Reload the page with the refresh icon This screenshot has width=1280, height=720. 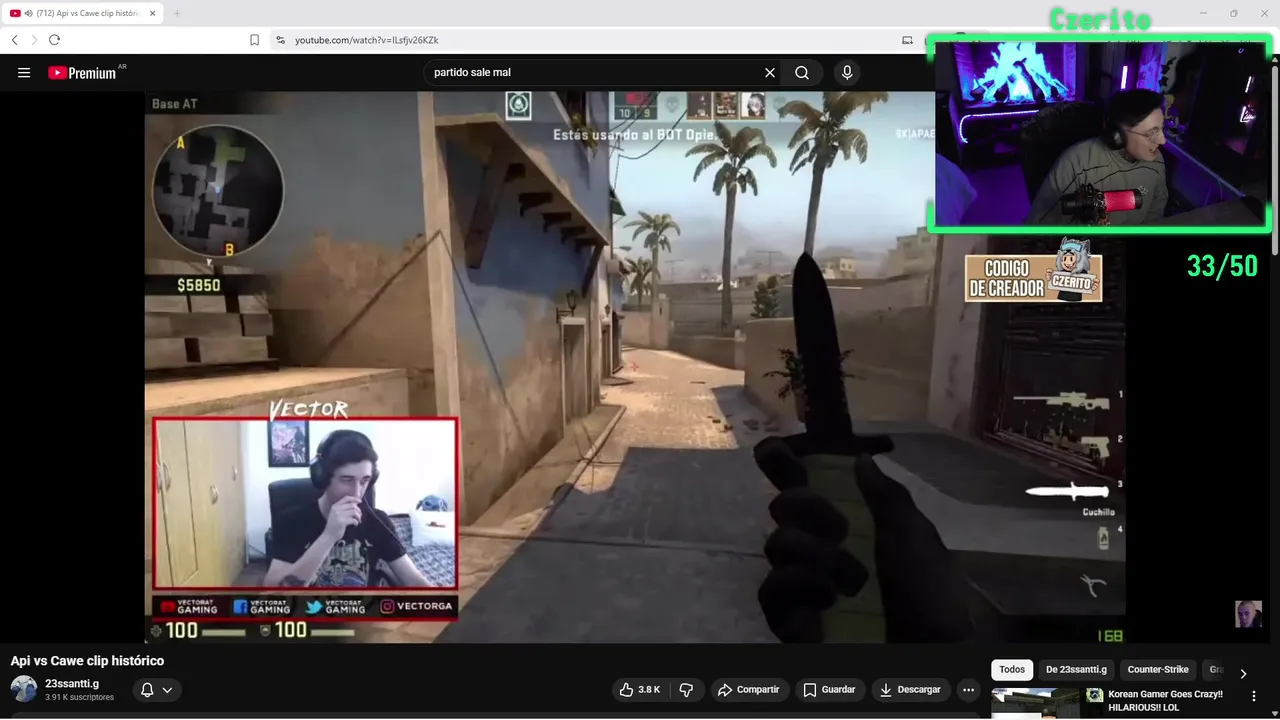(x=54, y=40)
